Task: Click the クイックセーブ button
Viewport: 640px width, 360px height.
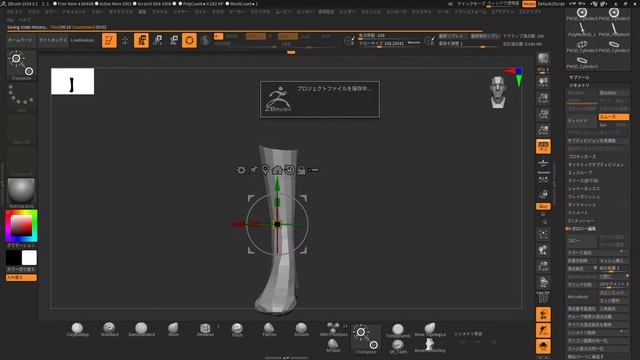Action: 471,4
